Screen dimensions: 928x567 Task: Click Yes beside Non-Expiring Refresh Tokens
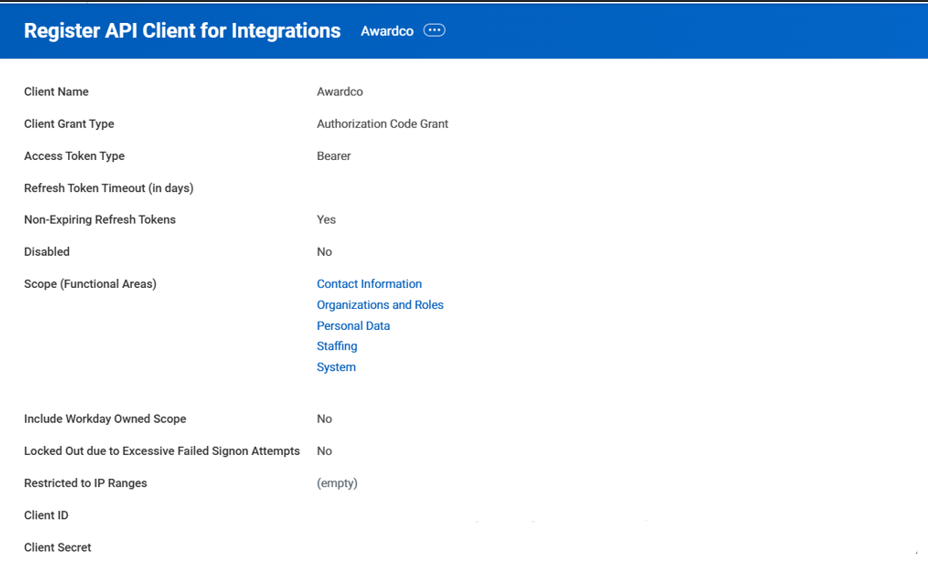coord(326,220)
